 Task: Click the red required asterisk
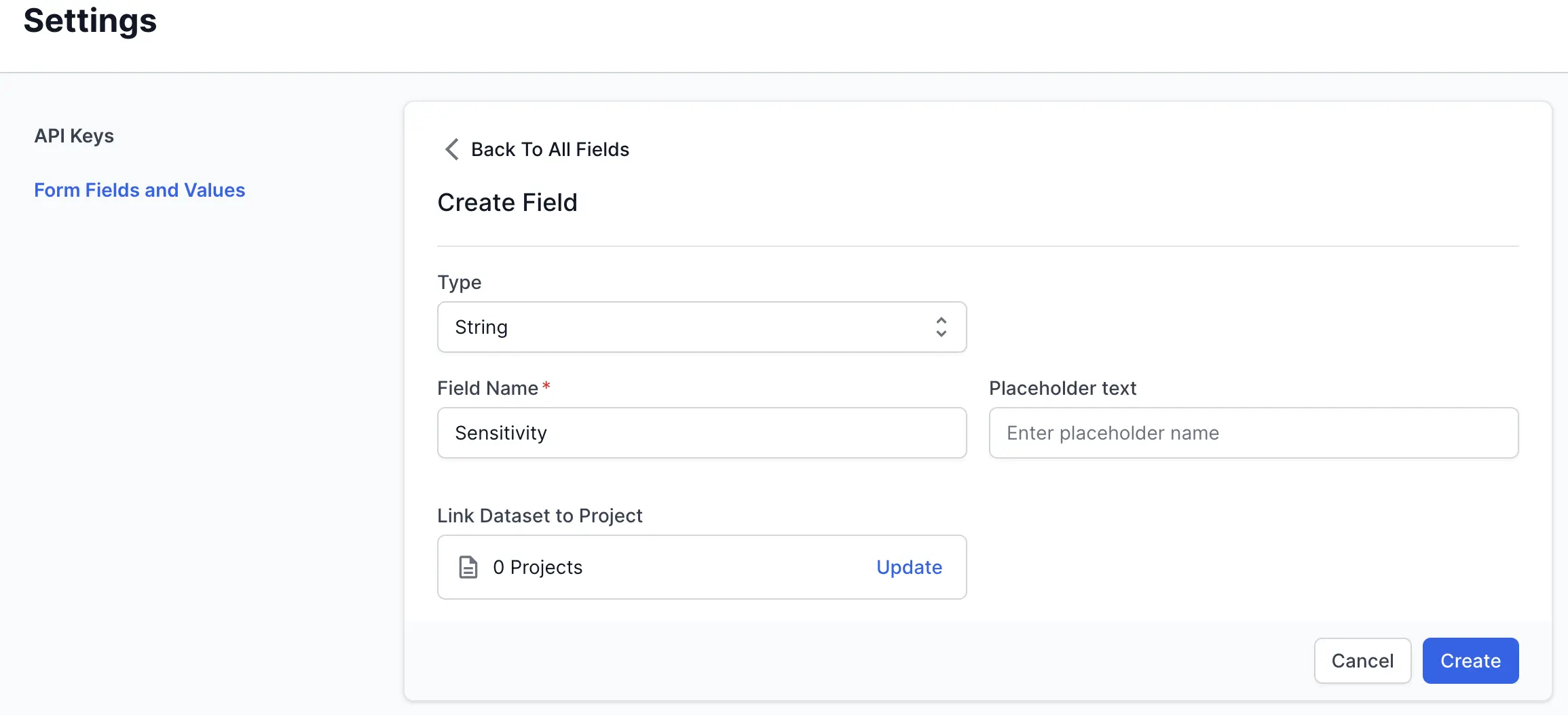546,385
